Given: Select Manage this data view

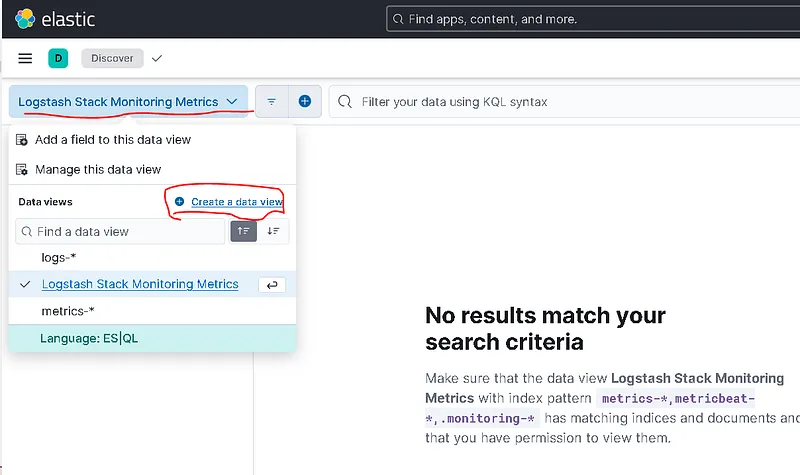Looking at the screenshot, I should [98, 169].
